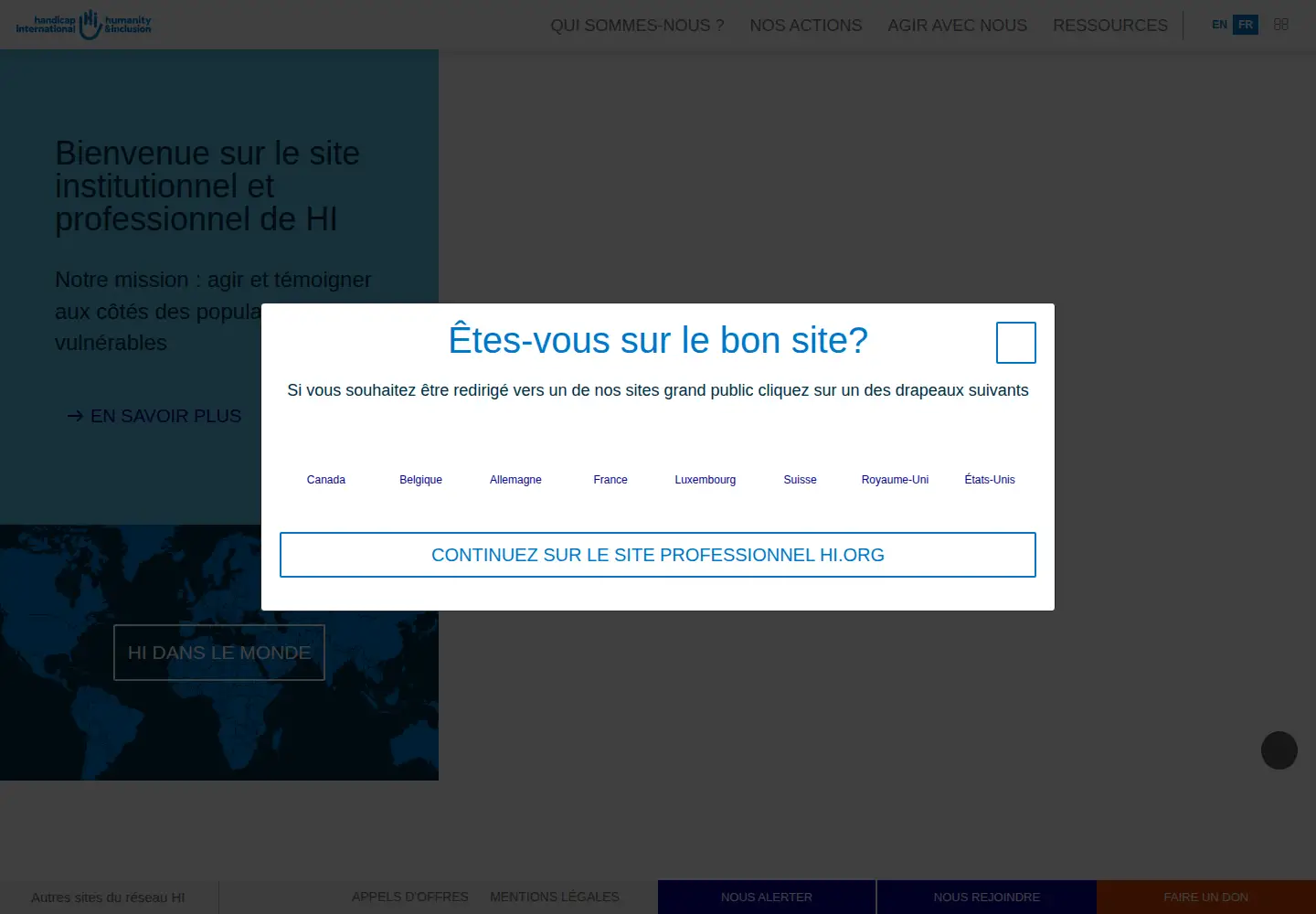Click the FAIRE UN DON button
This screenshot has width=1316, height=914.
coord(1206,898)
